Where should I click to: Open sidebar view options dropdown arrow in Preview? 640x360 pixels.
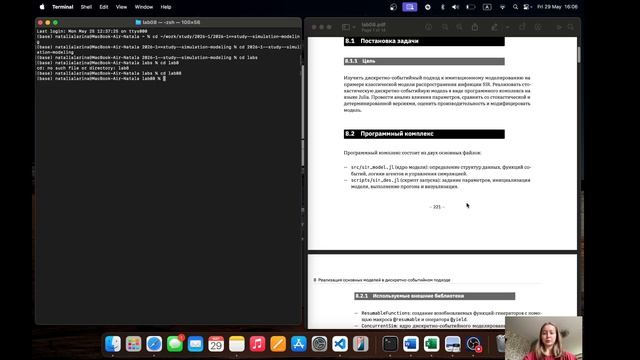tap(353, 27)
